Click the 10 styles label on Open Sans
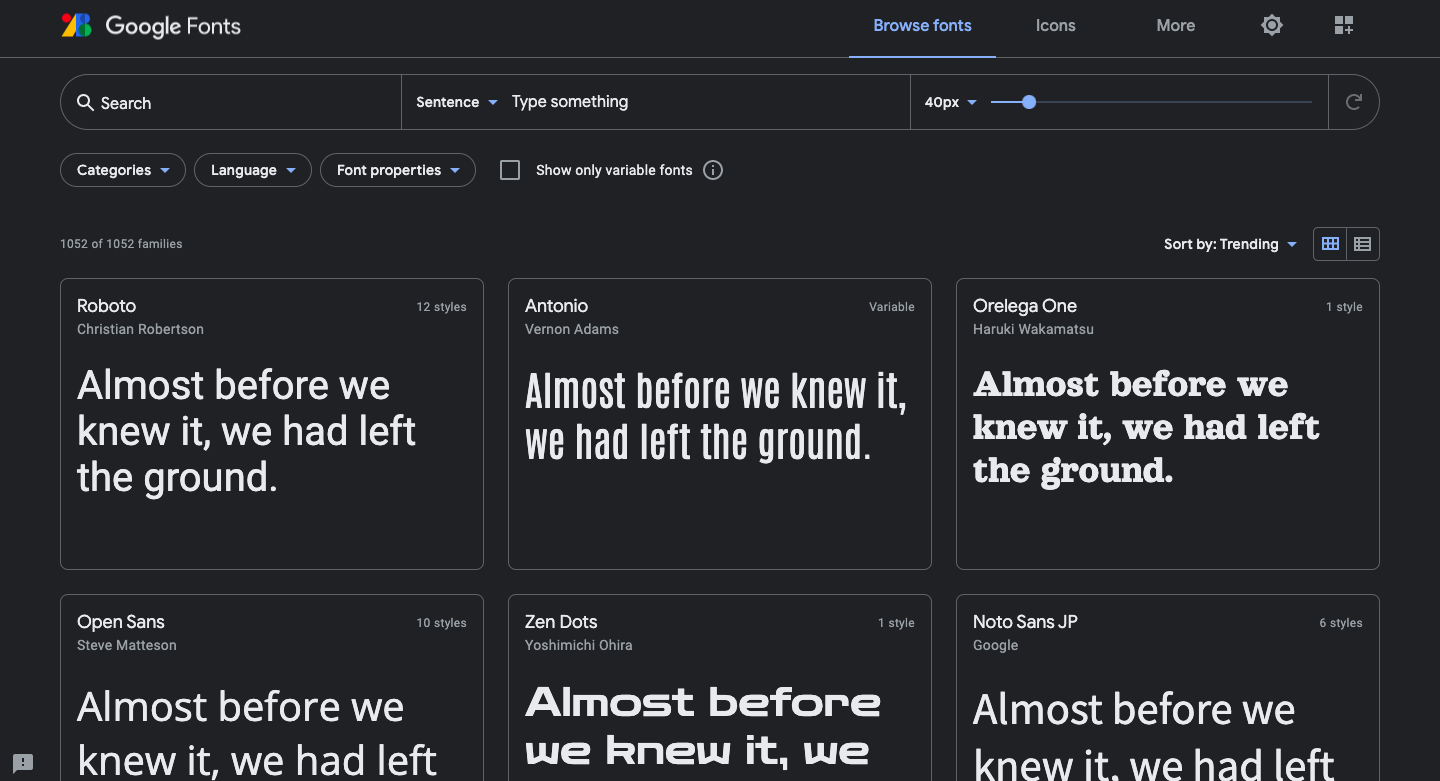The image size is (1440, 781). [441, 623]
